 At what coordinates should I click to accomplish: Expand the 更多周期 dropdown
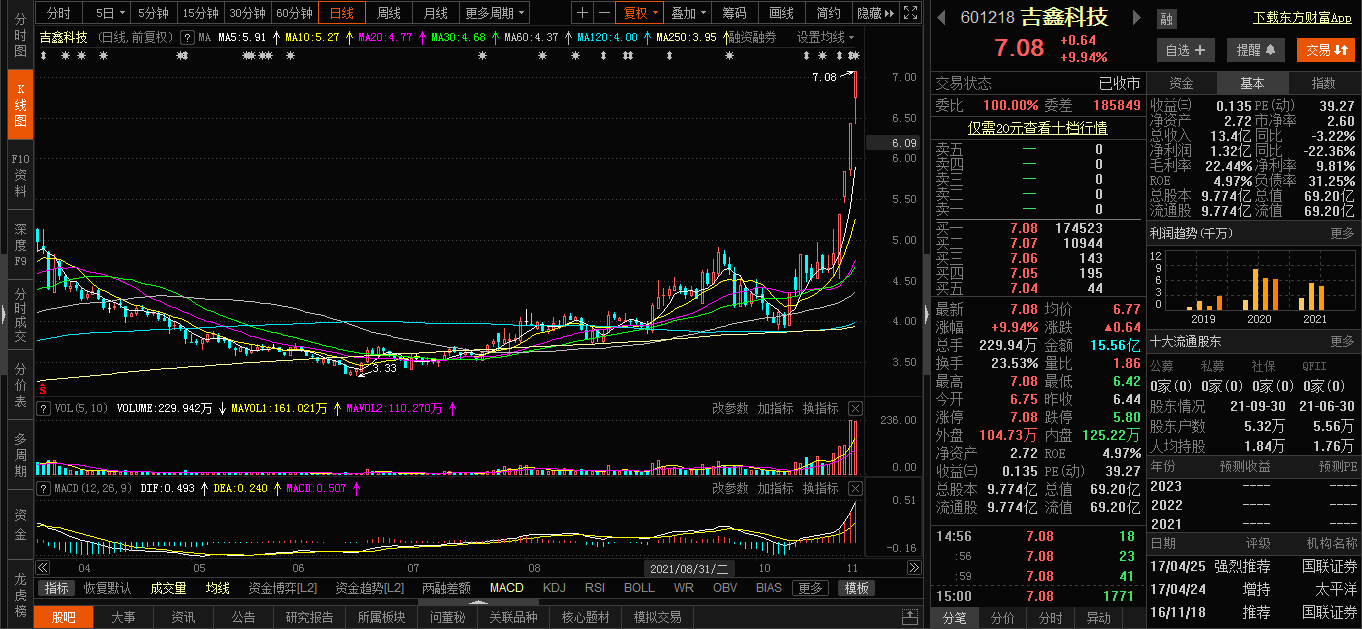pyautogui.click(x=495, y=13)
